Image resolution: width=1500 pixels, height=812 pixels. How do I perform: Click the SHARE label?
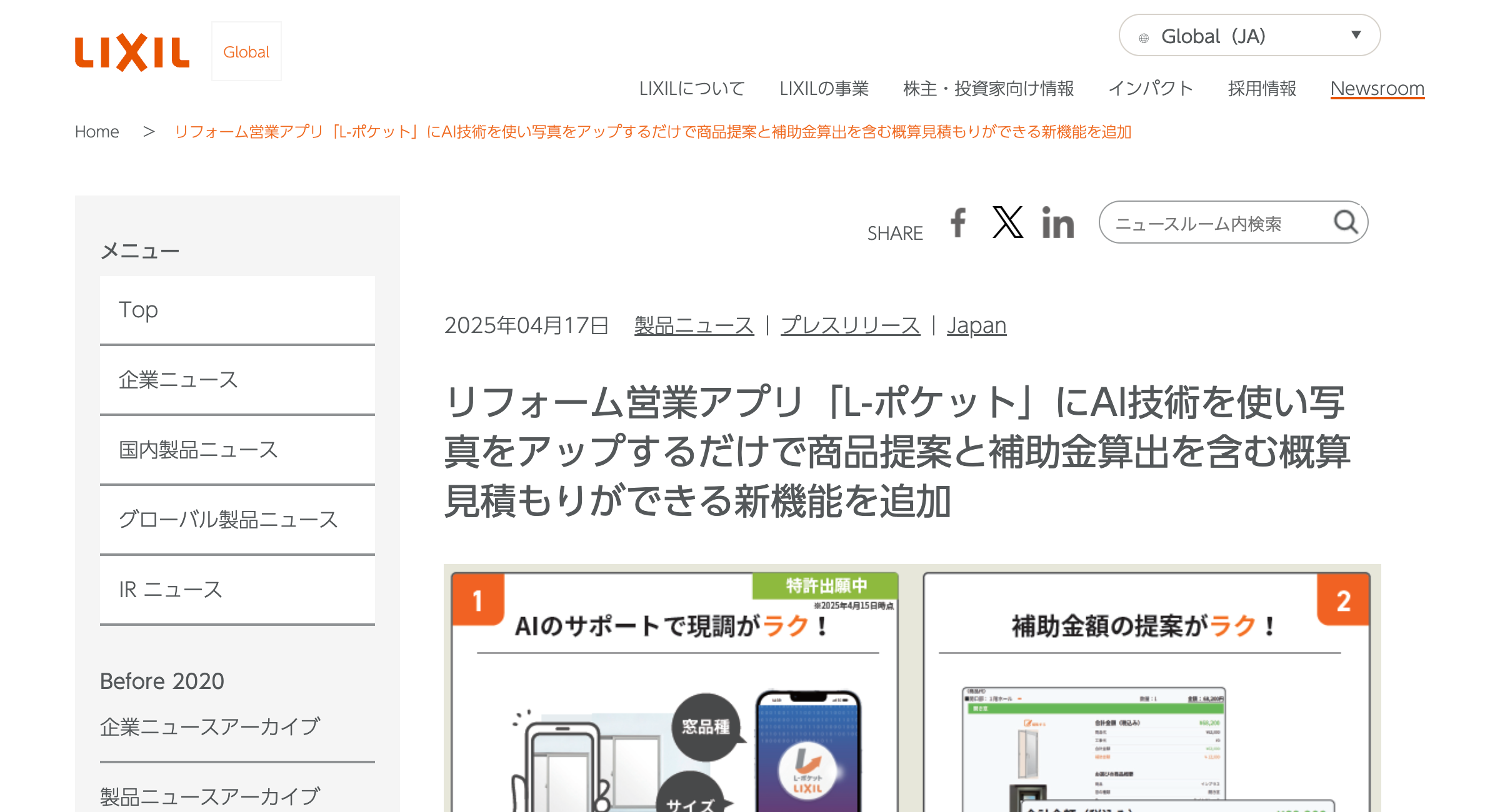tap(895, 233)
